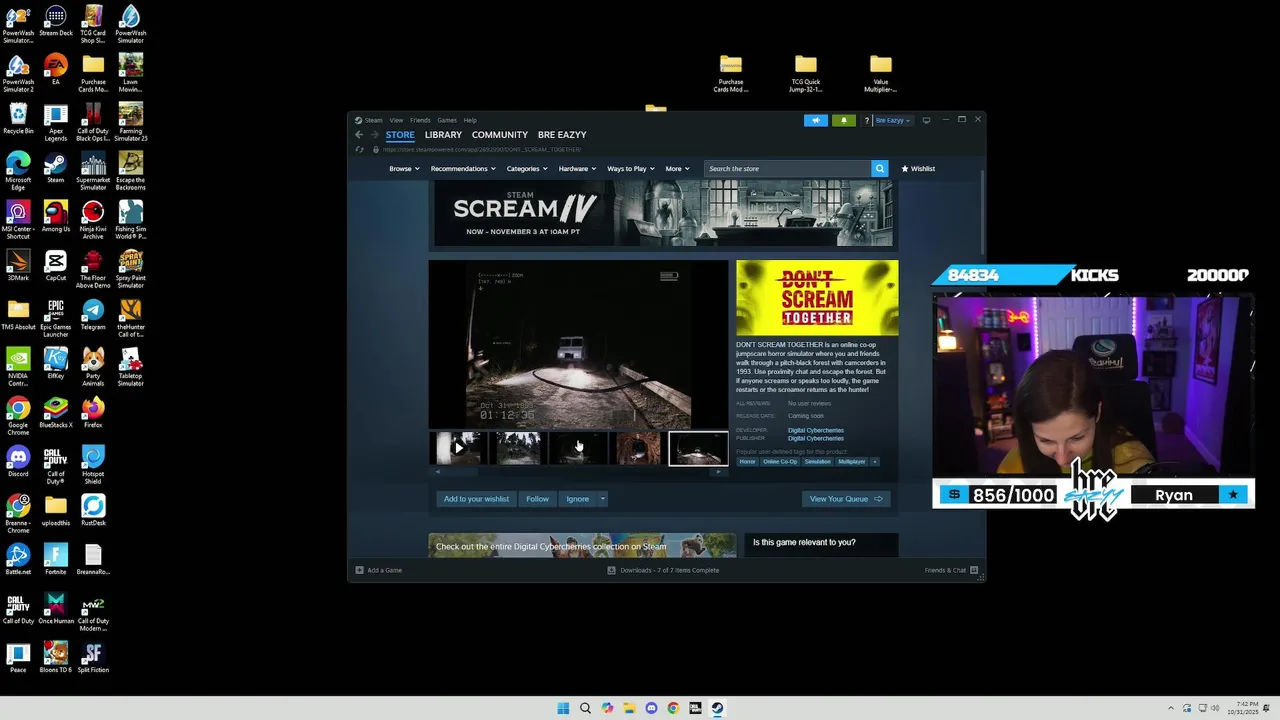Open Discord desktop shortcut

(x=18, y=462)
